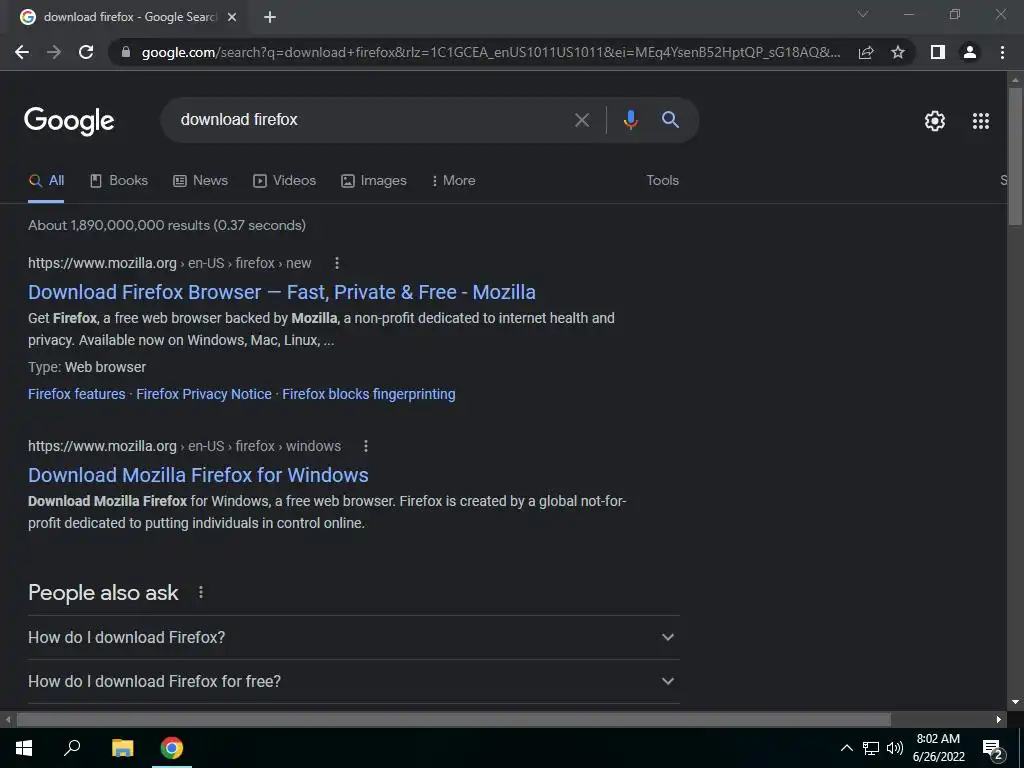Select the All results tab
The width and height of the screenshot is (1024, 768).
click(x=46, y=181)
